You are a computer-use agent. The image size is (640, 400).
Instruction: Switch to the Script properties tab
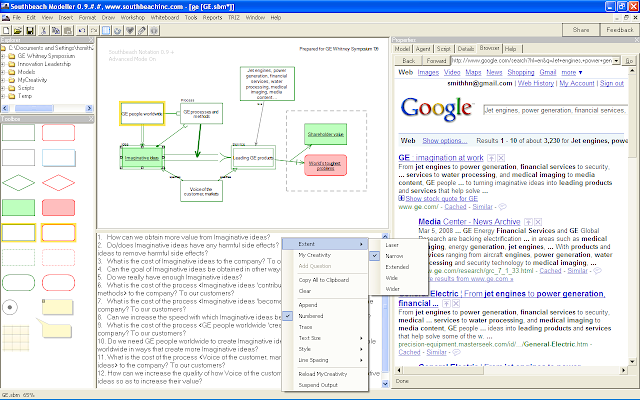coord(443,49)
